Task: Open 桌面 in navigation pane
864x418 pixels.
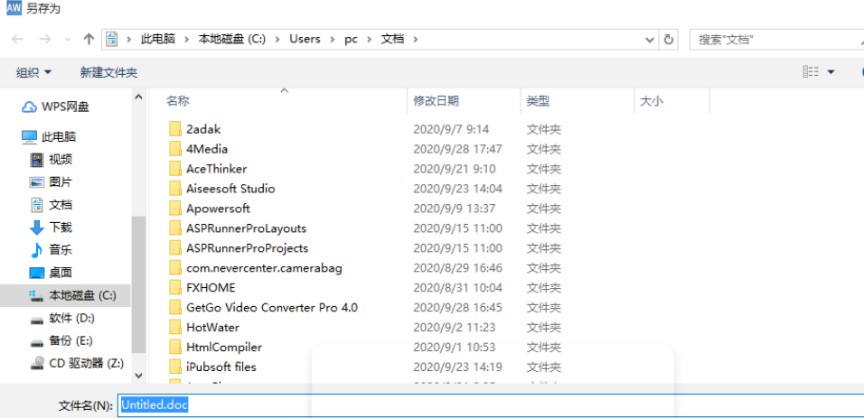Action: coord(51,273)
